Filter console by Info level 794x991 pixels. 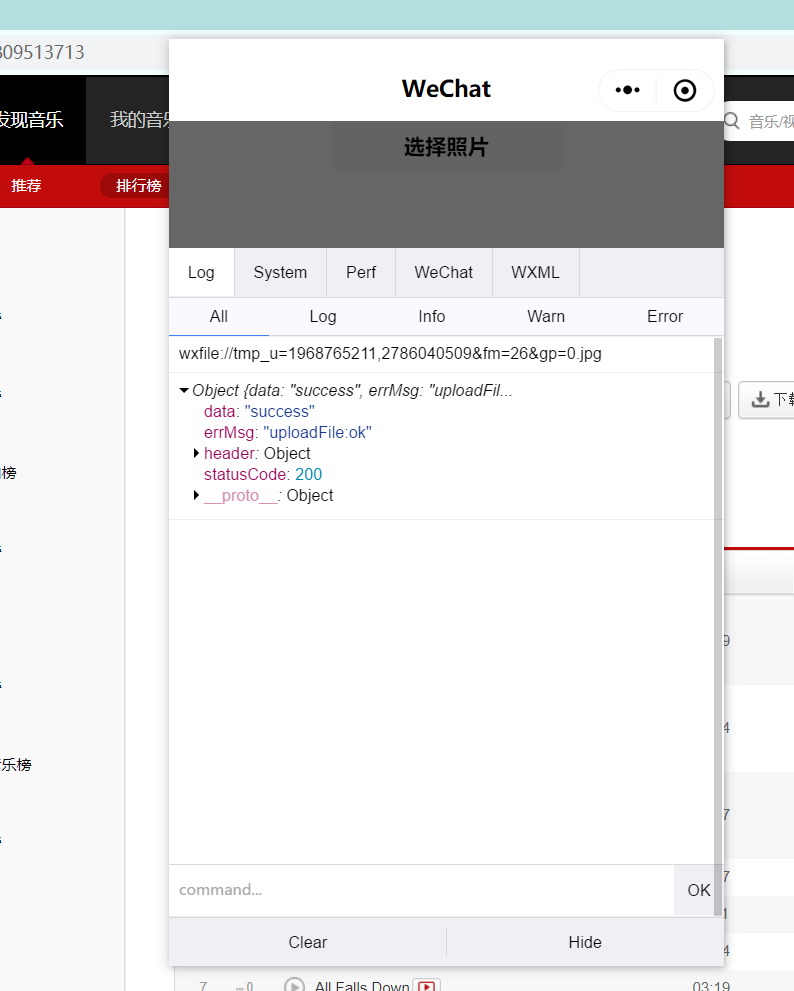click(x=432, y=317)
